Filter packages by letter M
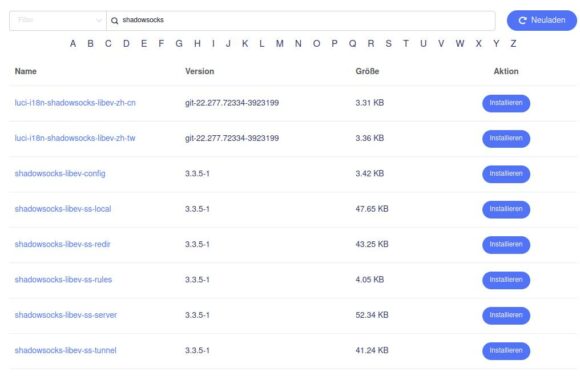This screenshot has width=580, height=380. (x=280, y=44)
